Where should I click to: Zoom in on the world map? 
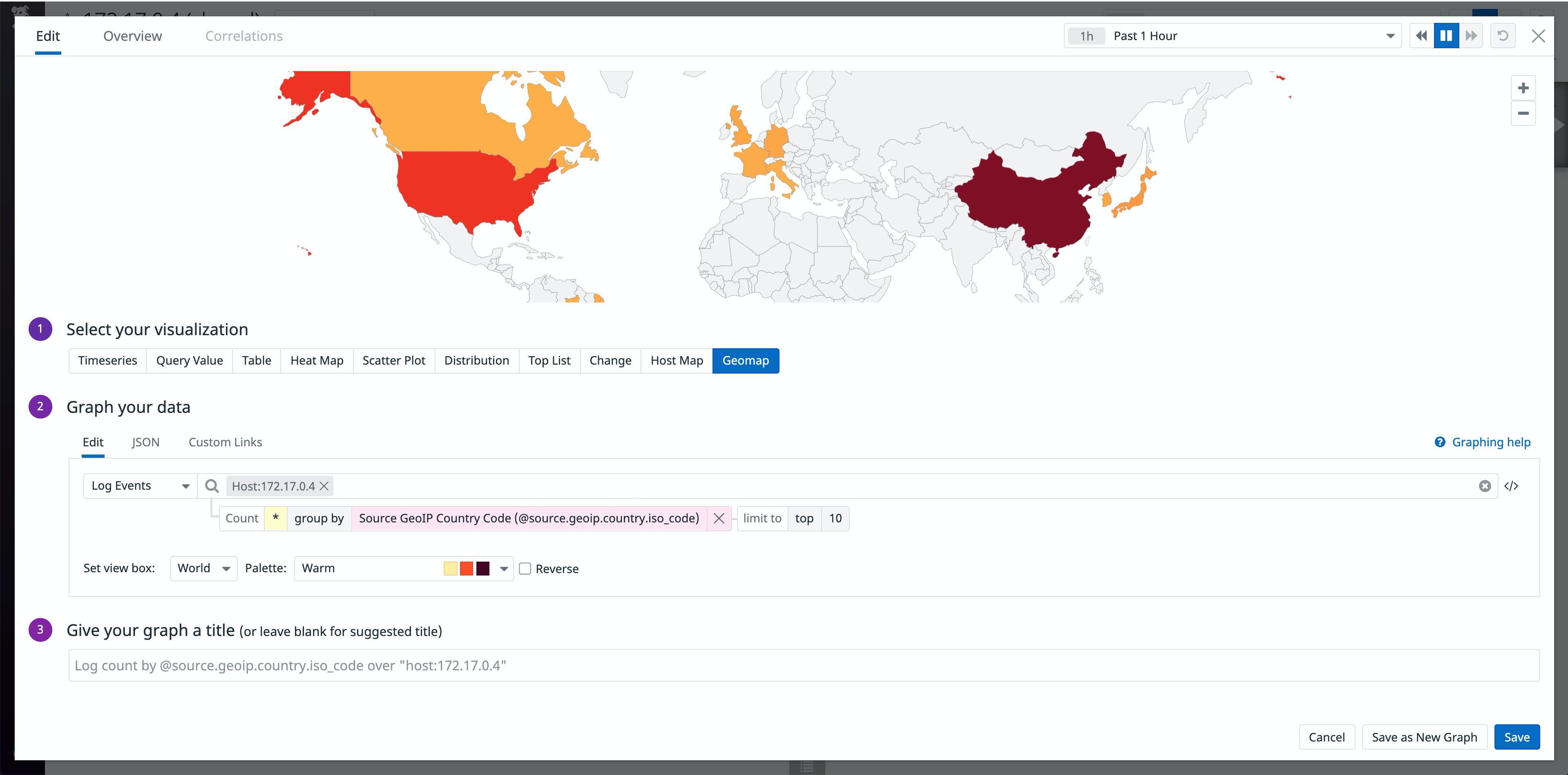coord(1523,87)
